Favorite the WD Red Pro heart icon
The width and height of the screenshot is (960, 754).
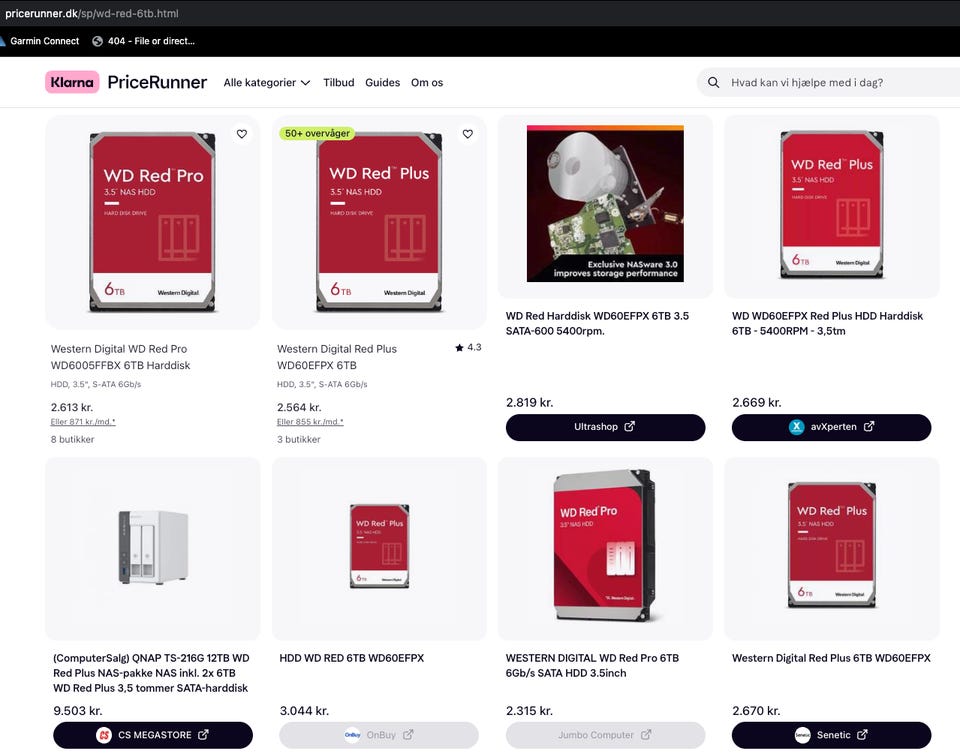coord(242,134)
